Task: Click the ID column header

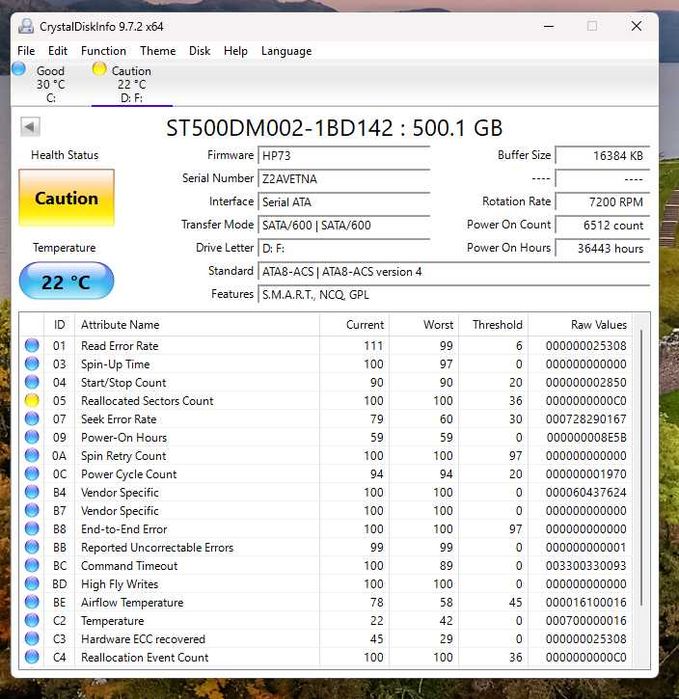Action: [59, 325]
